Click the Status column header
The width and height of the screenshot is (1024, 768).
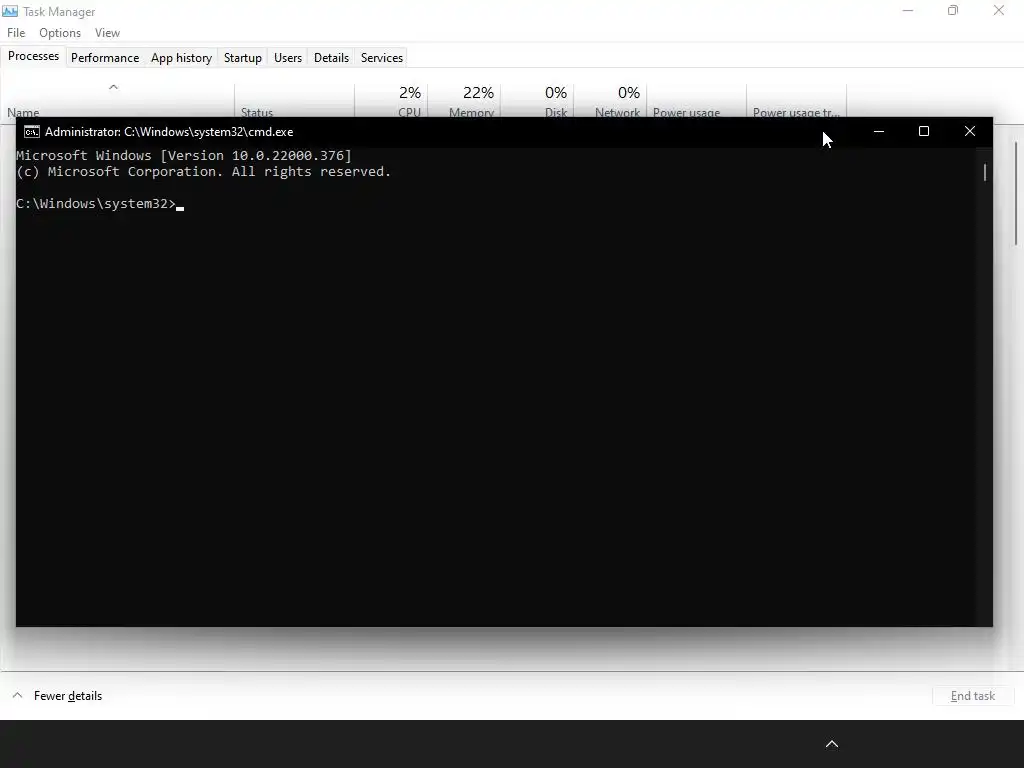coord(295,102)
